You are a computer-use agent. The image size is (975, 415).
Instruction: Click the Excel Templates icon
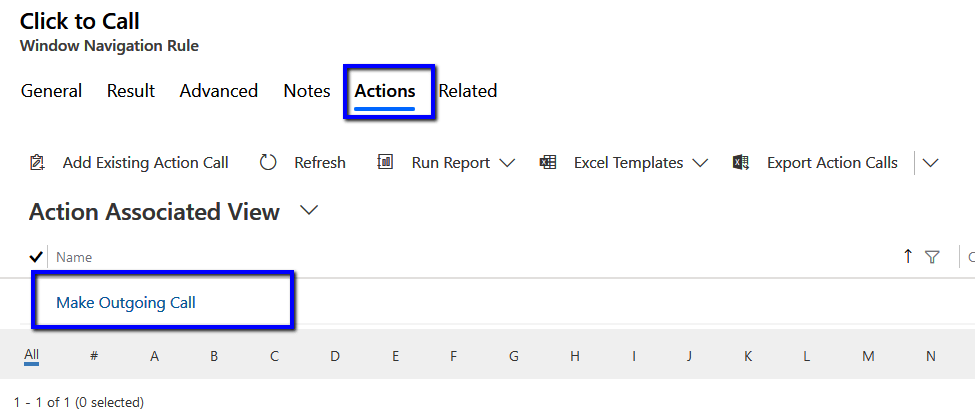[547, 163]
